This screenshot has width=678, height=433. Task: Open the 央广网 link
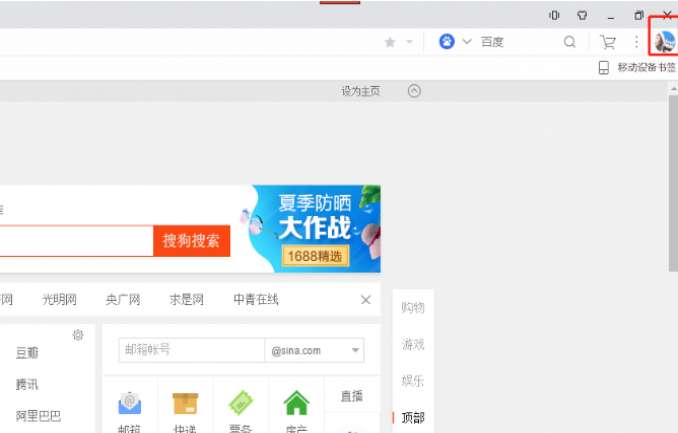pos(123,299)
